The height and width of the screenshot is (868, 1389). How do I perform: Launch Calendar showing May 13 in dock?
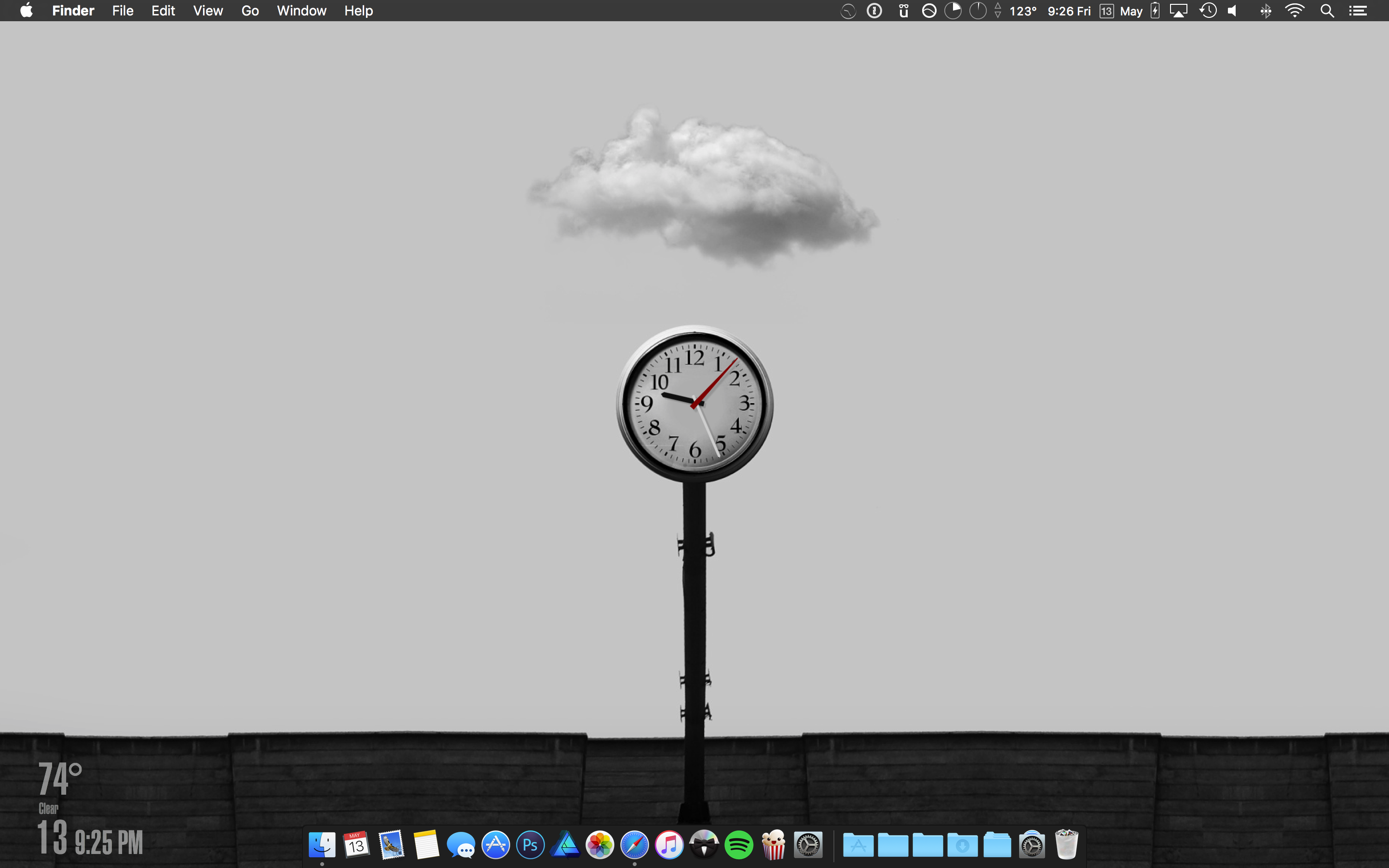[356, 845]
